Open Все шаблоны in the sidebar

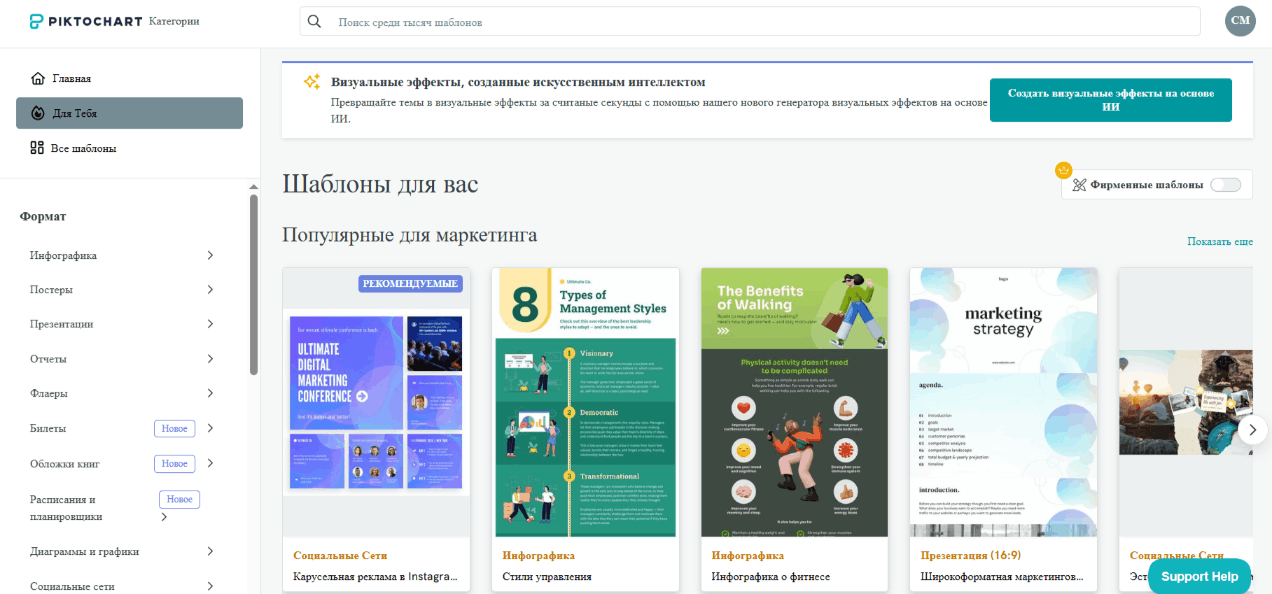pyautogui.click(x=129, y=148)
